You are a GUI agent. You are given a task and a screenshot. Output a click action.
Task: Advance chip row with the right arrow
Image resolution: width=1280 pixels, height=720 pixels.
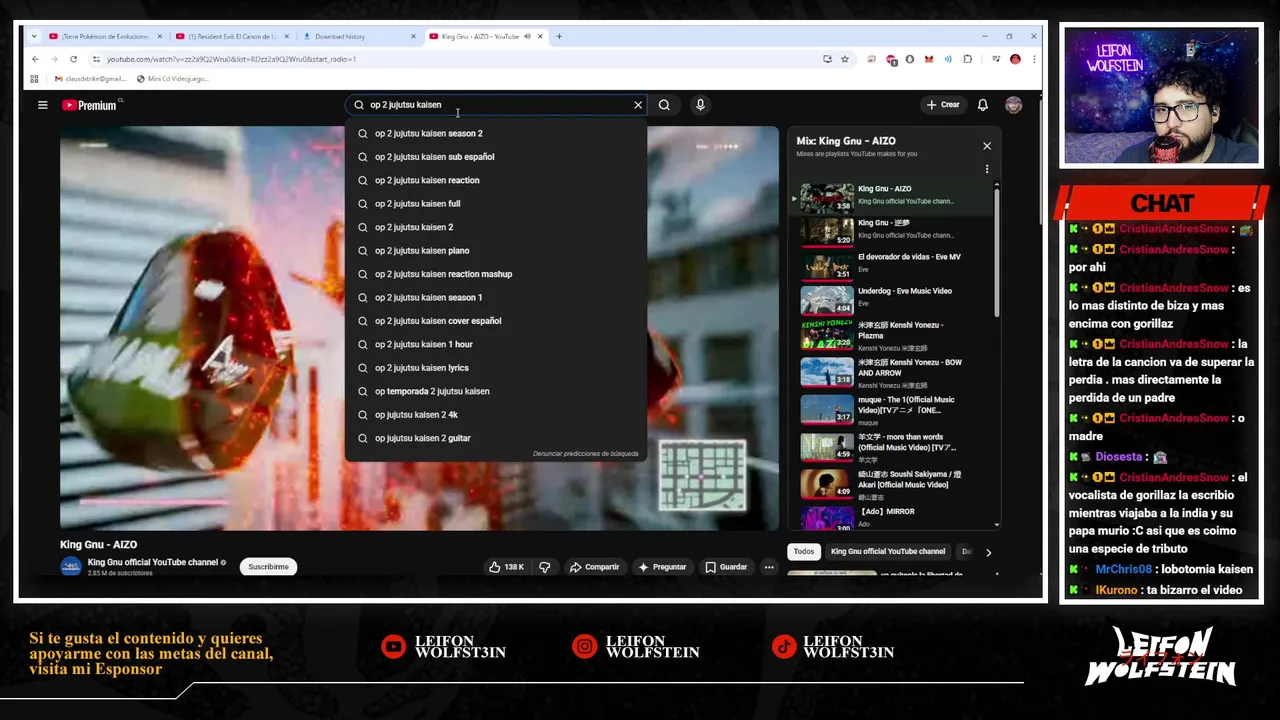[x=988, y=552]
